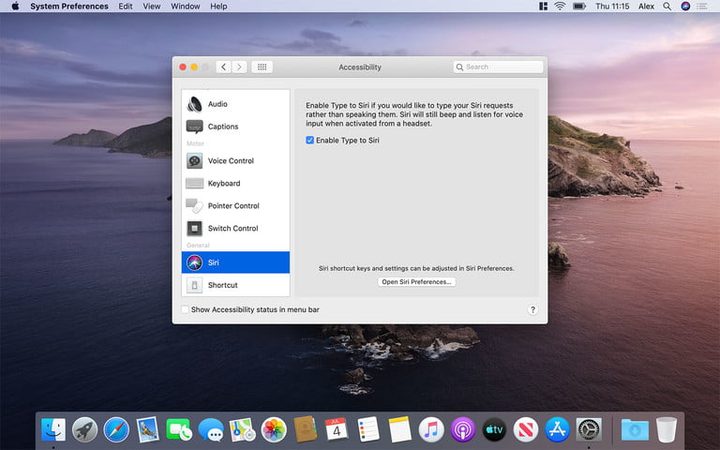The image size is (720, 450).
Task: Open the Keyboard accessibility settings
Action: pos(236,183)
